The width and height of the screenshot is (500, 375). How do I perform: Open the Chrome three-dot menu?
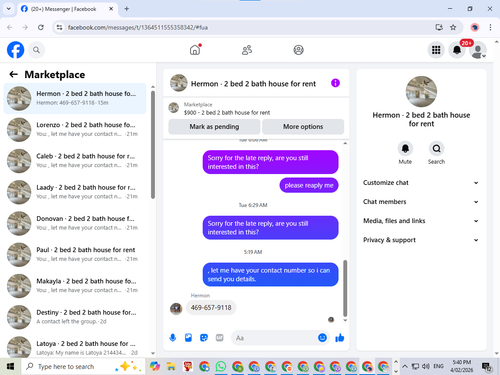click(490, 27)
